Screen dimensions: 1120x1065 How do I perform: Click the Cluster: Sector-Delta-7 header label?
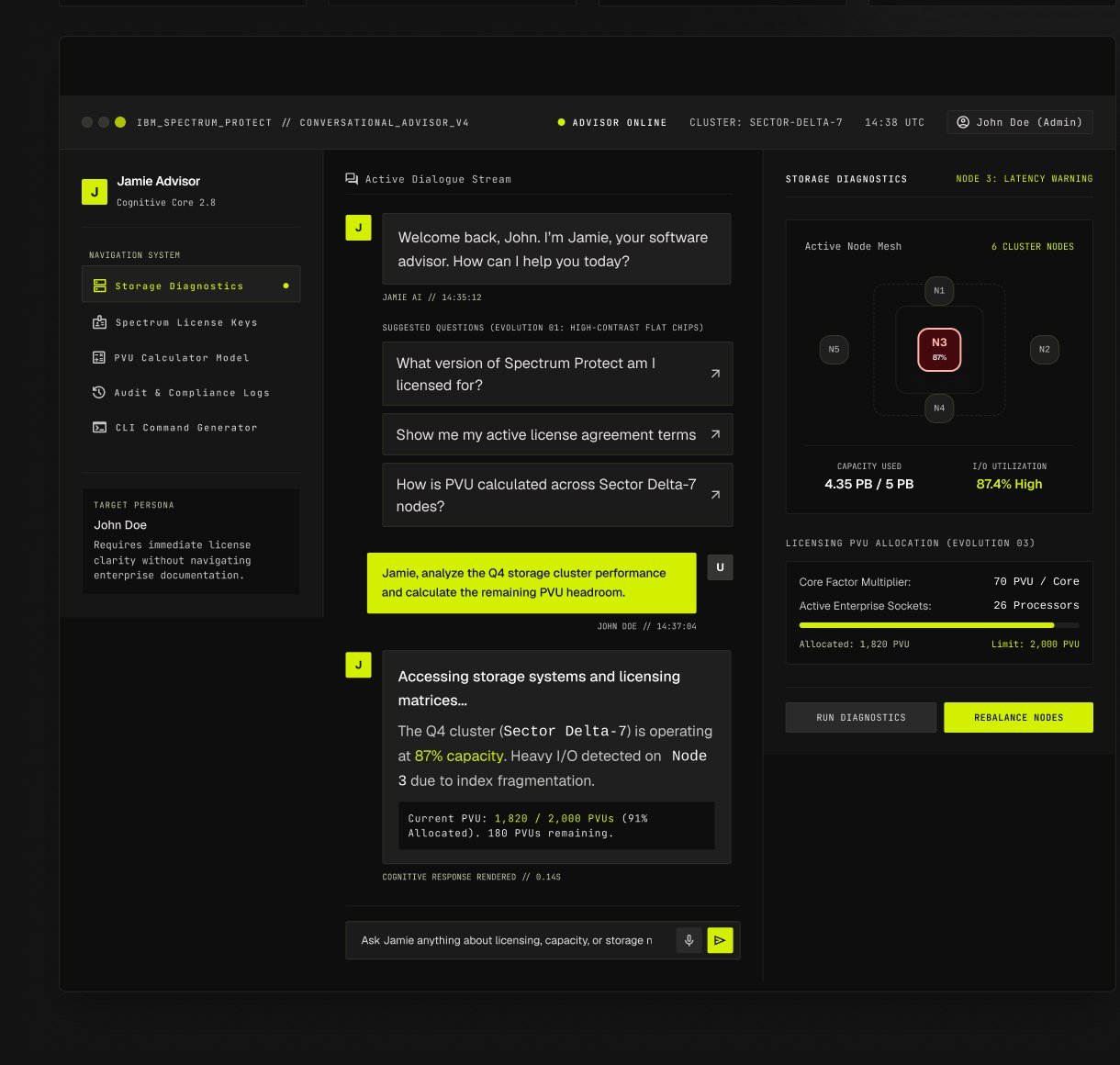tap(766, 122)
